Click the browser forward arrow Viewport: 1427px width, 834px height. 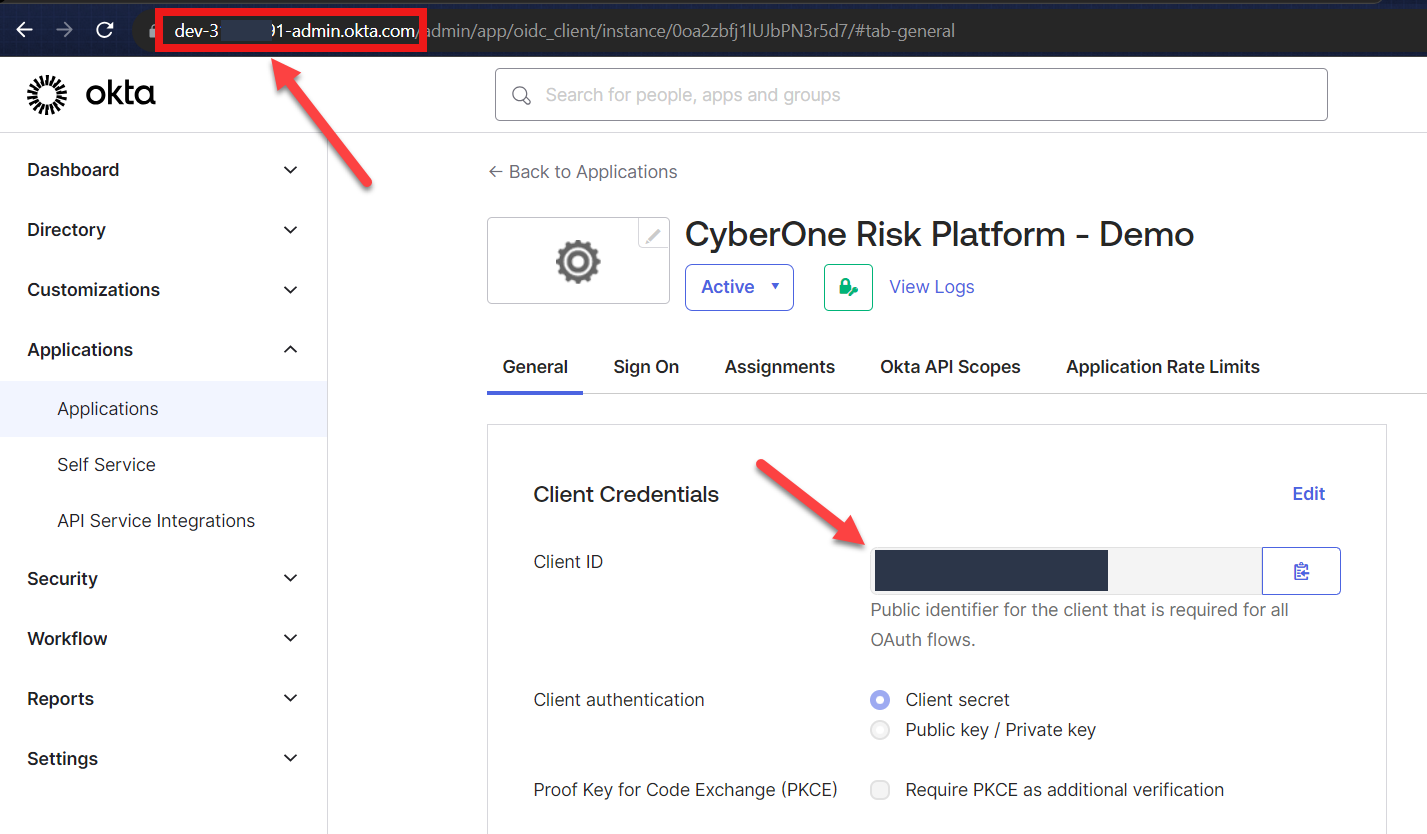64,30
